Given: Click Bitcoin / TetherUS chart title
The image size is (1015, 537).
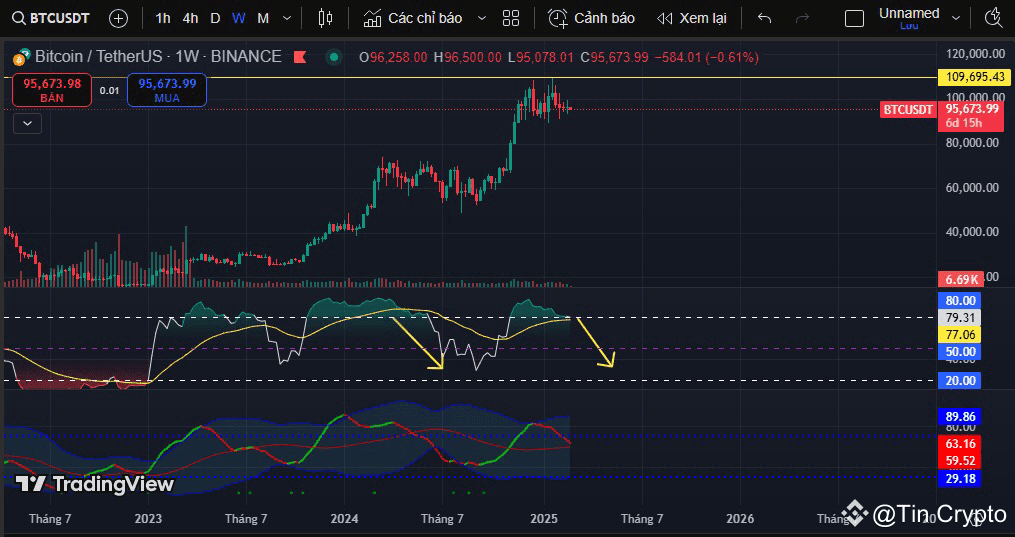Looking at the screenshot, I should tap(158, 57).
